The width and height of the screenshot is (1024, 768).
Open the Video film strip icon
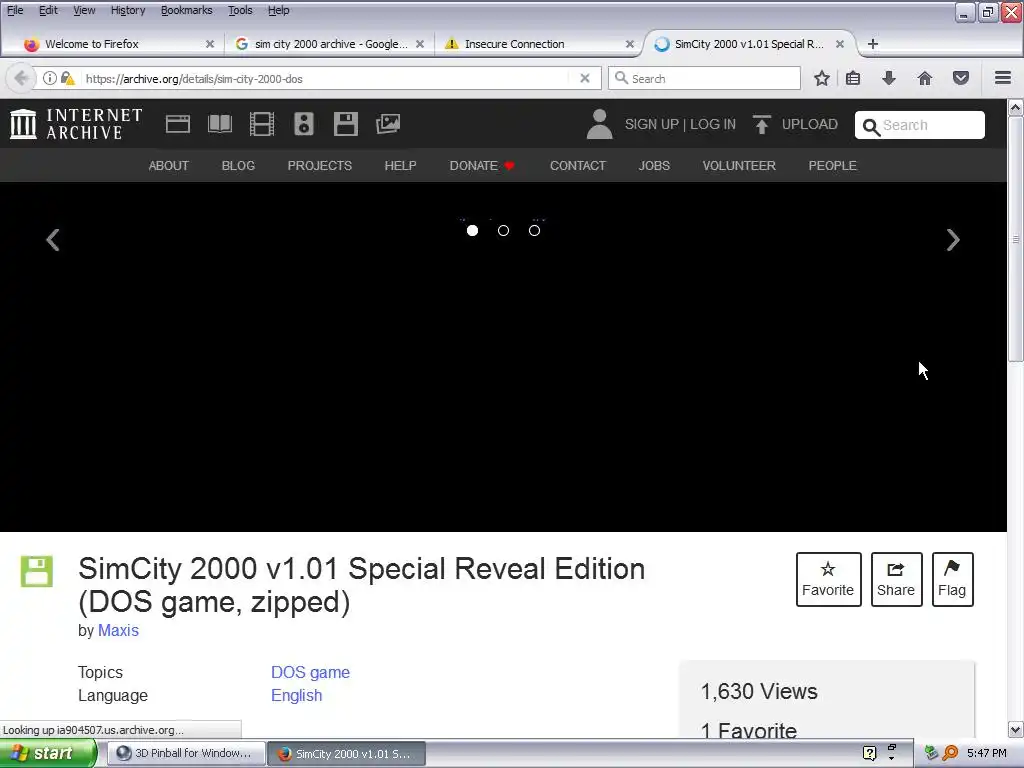[x=262, y=124]
